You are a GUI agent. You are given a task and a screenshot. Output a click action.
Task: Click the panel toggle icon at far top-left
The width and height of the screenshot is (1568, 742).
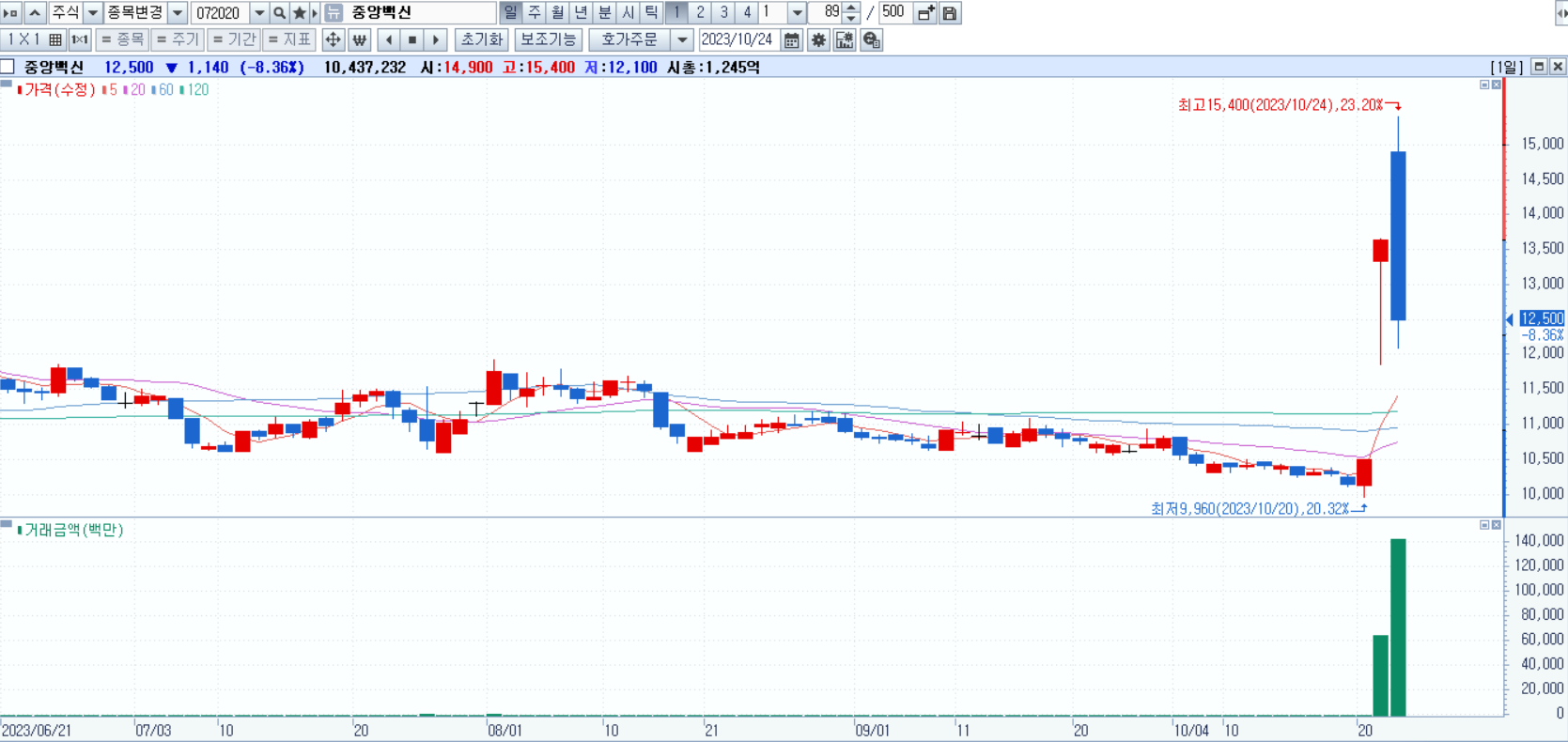(11, 13)
